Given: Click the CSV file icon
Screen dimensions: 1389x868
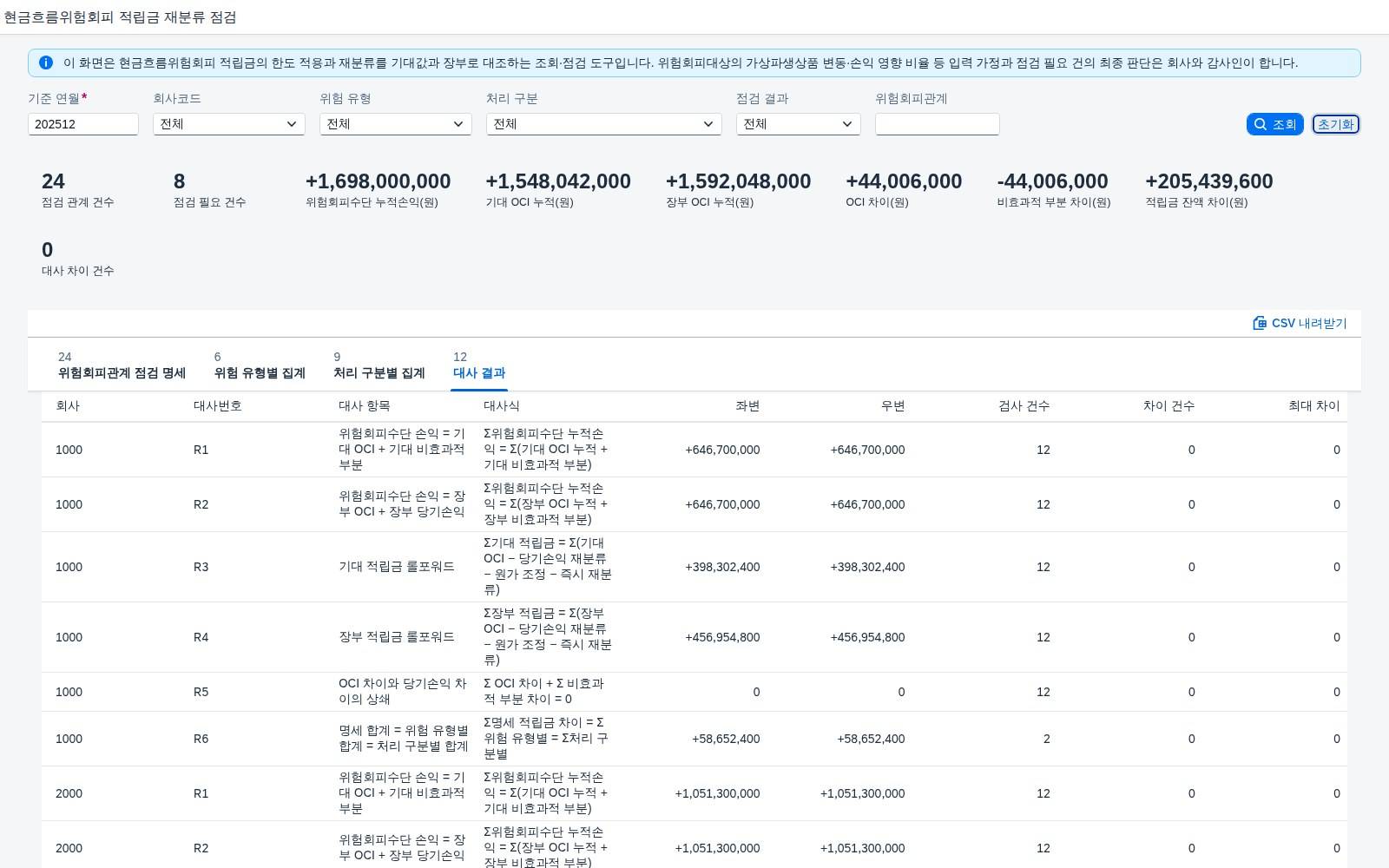Looking at the screenshot, I should pos(1260,323).
